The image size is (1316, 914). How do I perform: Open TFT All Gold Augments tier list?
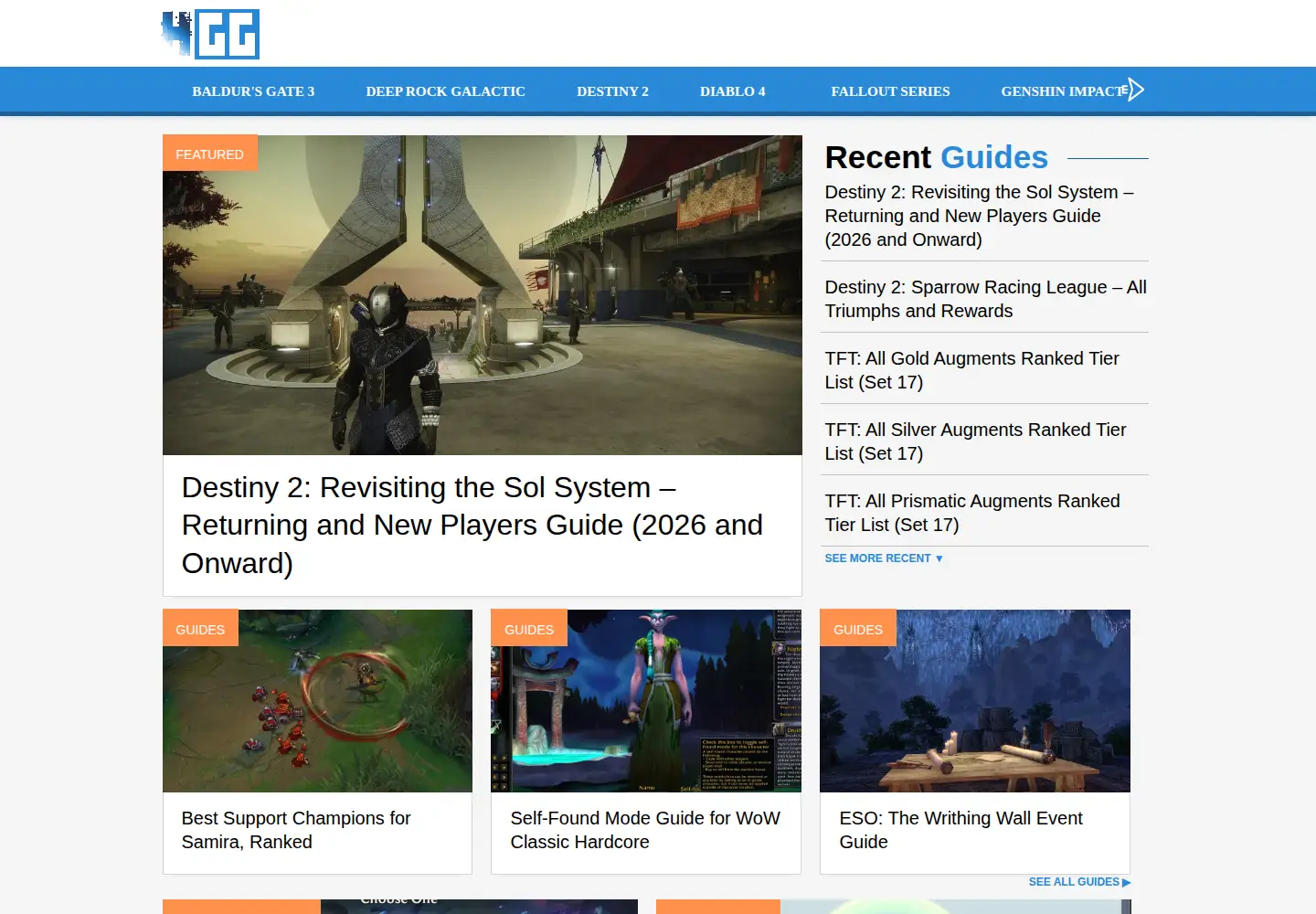click(971, 370)
